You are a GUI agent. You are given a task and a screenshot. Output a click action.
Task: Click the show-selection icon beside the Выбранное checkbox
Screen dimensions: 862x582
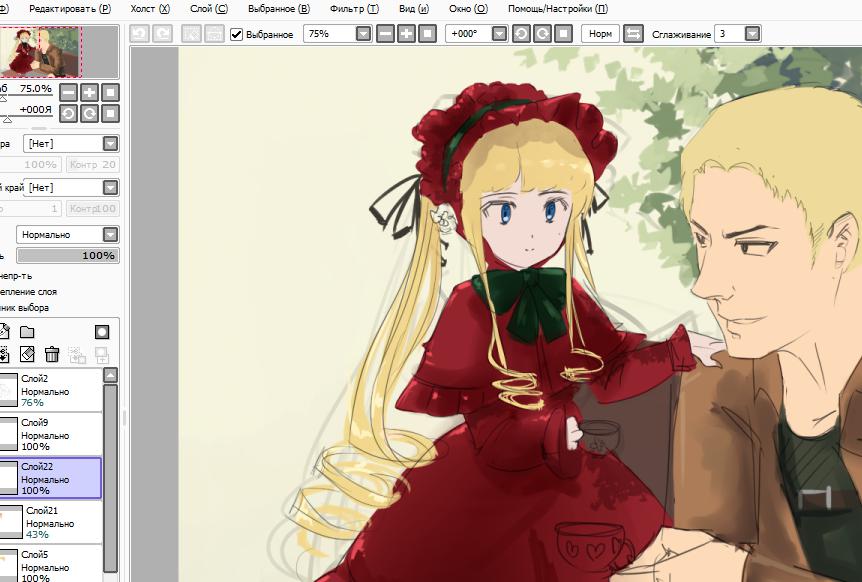click(214, 34)
